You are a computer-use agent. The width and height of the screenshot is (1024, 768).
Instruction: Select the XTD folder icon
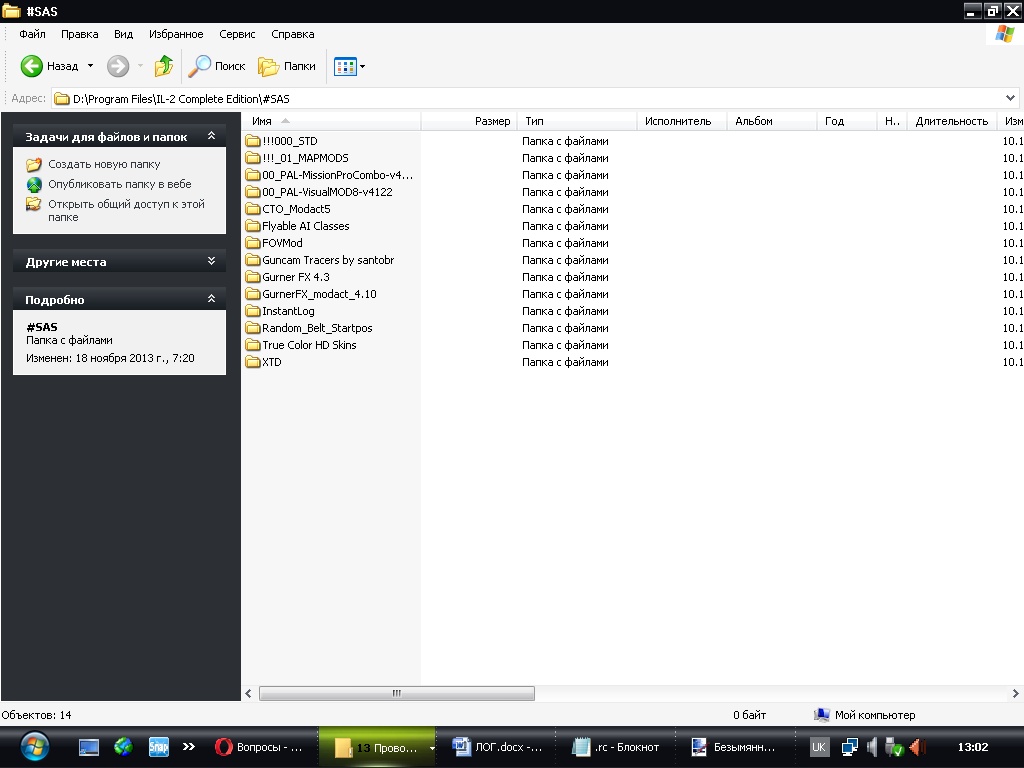coord(253,362)
